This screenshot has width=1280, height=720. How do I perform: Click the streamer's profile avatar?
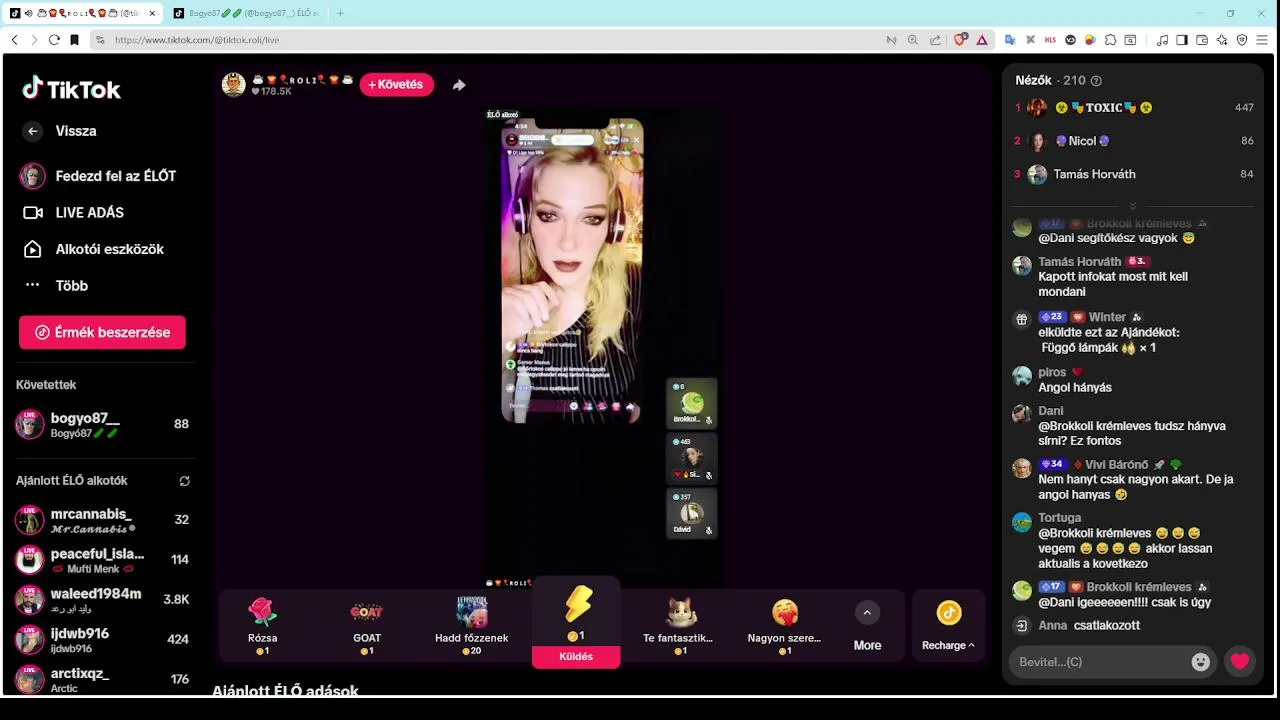point(234,85)
